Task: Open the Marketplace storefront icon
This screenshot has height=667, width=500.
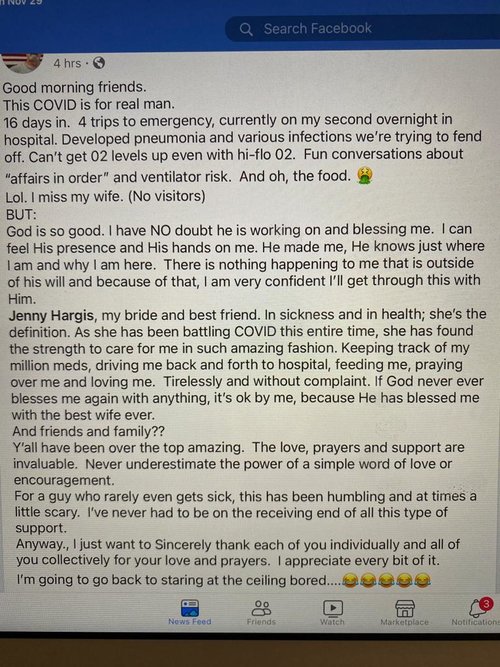Action: [x=405, y=609]
